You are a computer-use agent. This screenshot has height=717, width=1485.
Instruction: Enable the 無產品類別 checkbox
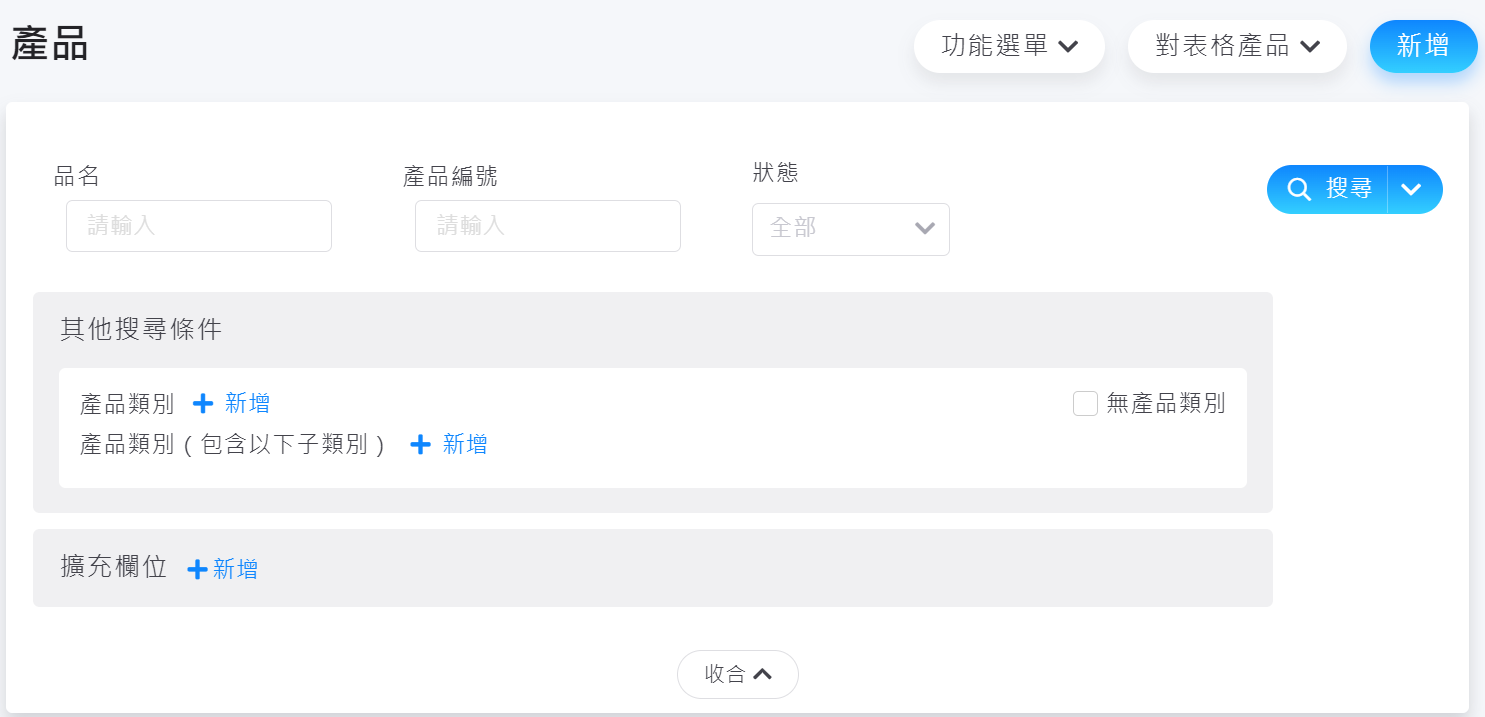(1085, 404)
